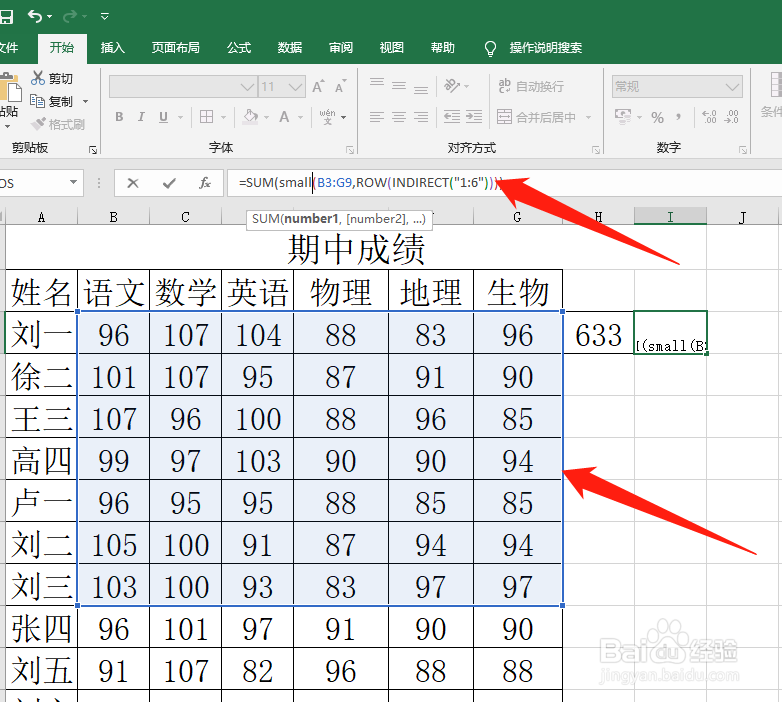Click the Align Right icon

(x=421, y=117)
